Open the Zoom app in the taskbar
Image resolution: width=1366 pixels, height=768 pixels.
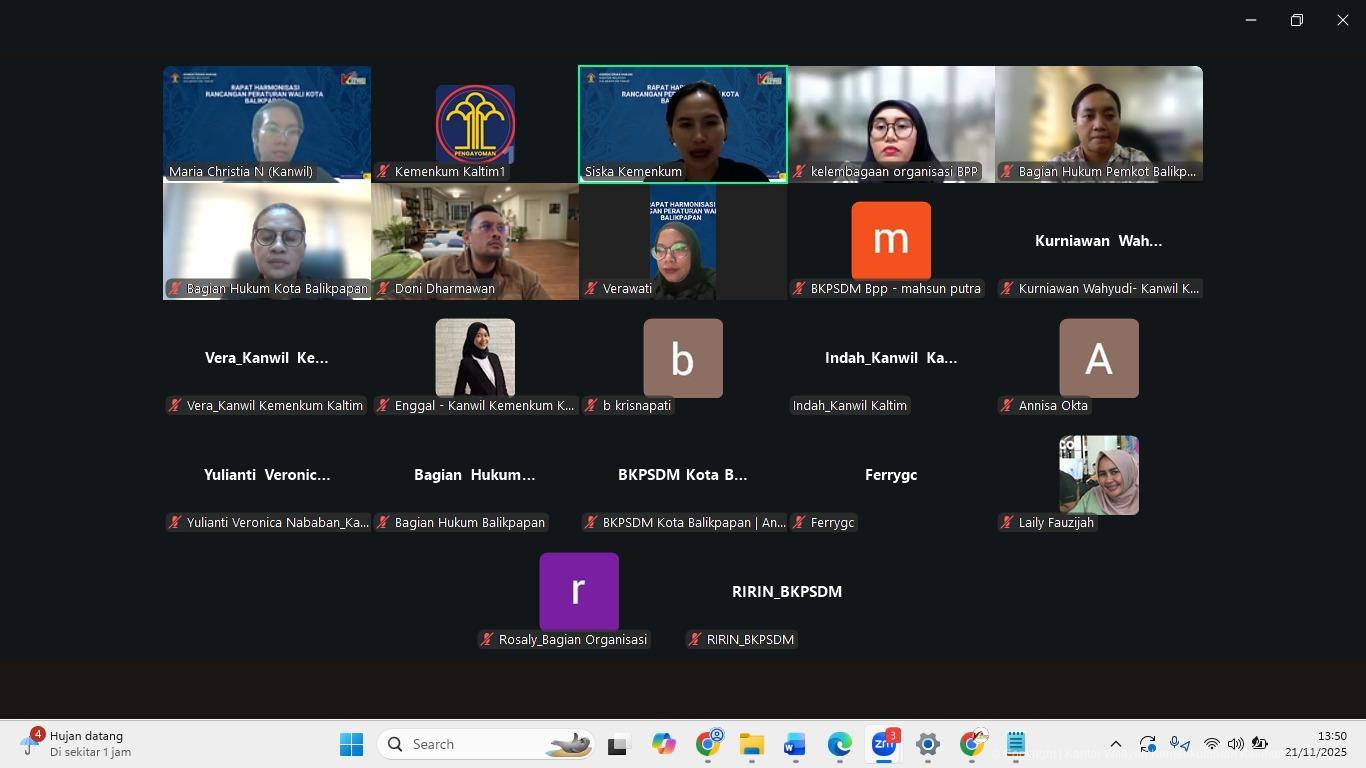pos(883,744)
